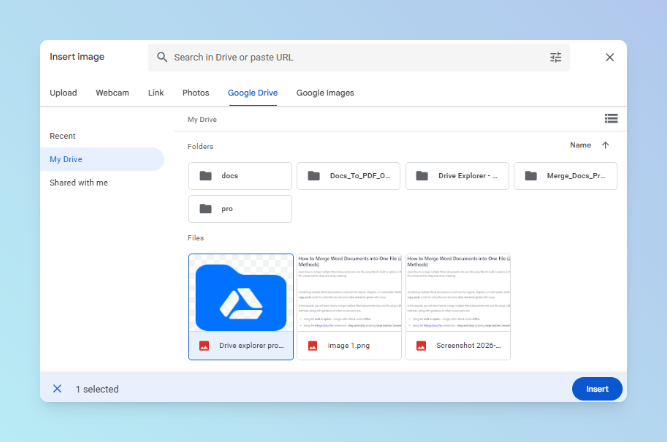Show Recent files in sidebar

click(x=63, y=136)
